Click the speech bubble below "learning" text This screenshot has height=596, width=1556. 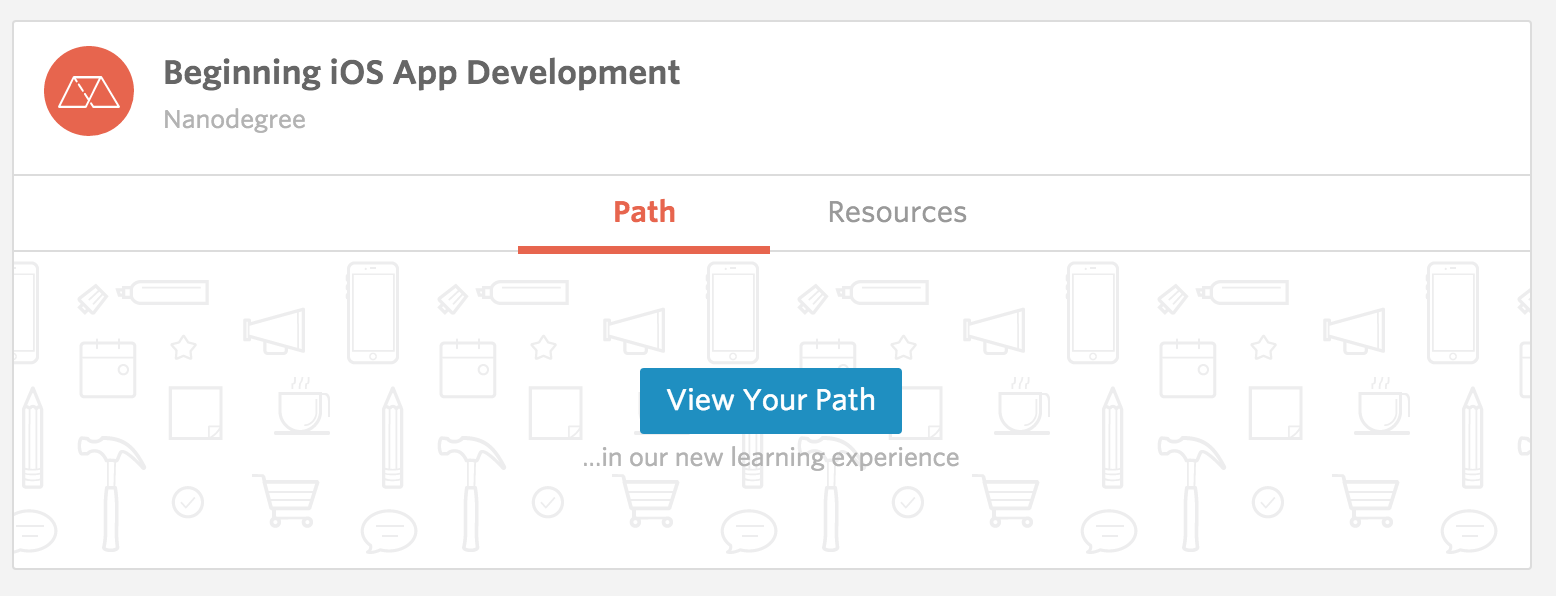pos(748,530)
